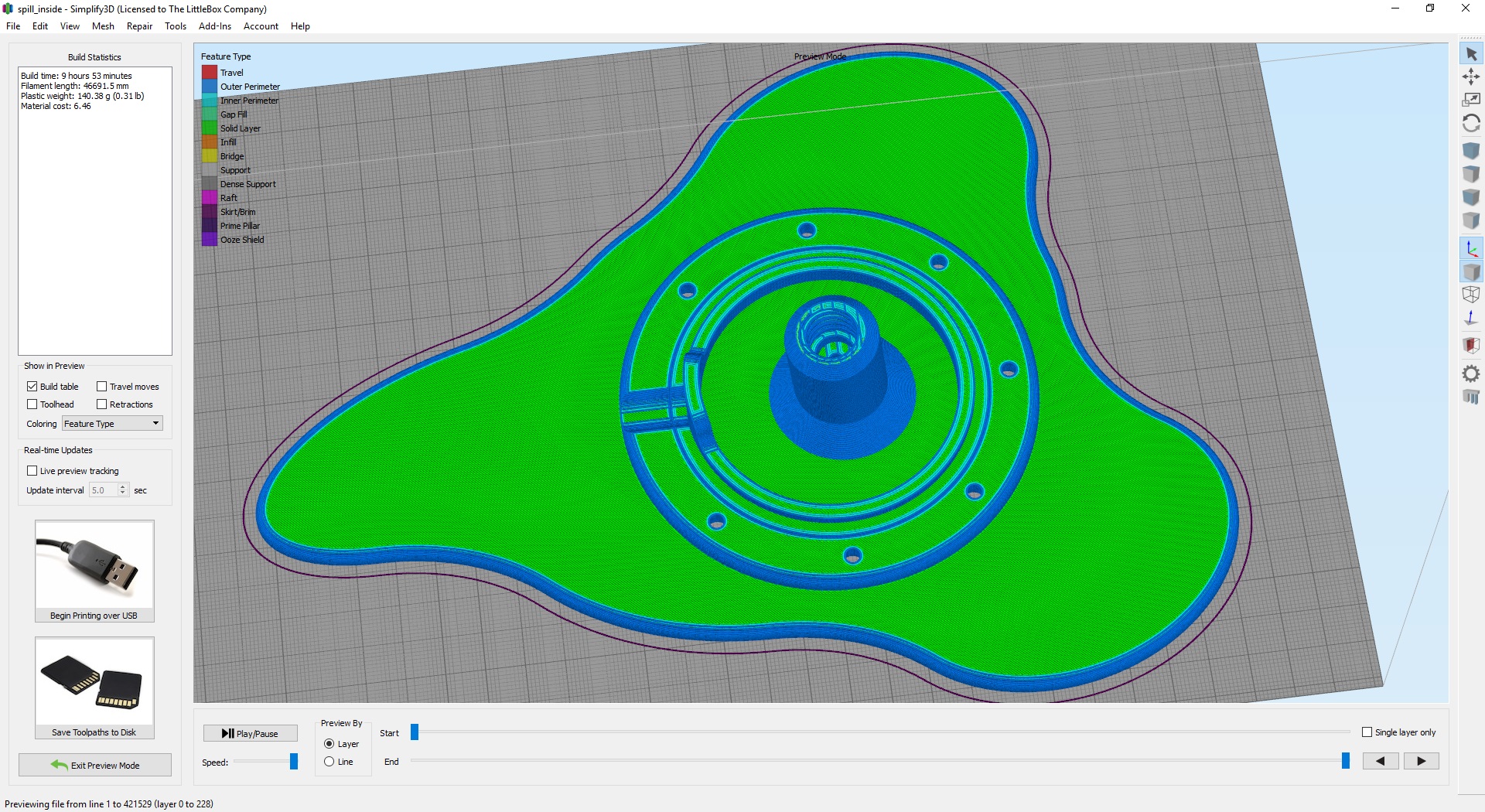This screenshot has height=812, width=1485.
Task: Click the Travel color swatch in legend
Action: pos(210,73)
